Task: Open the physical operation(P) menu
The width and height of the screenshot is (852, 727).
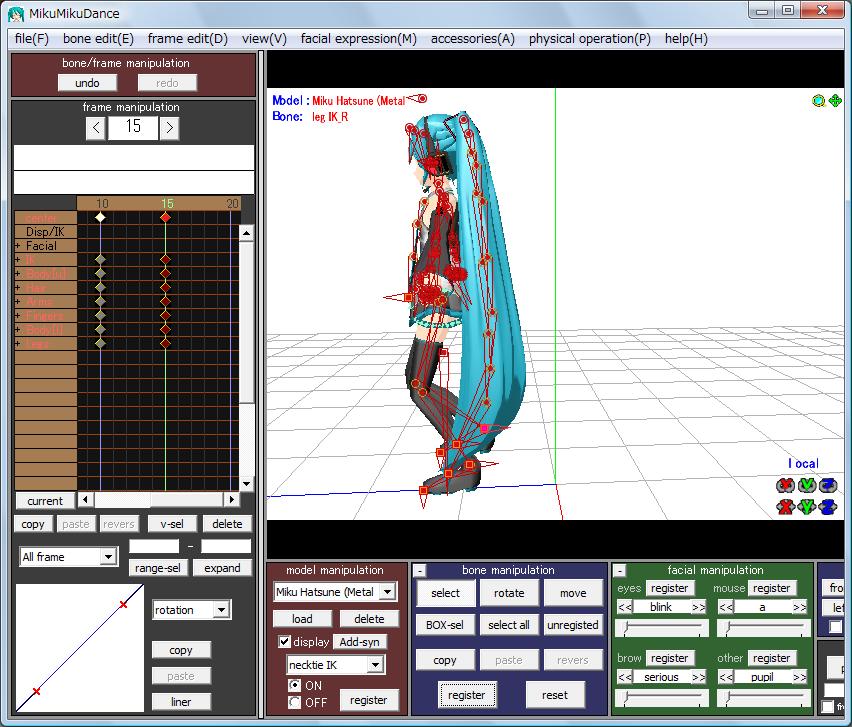Action: click(590, 39)
